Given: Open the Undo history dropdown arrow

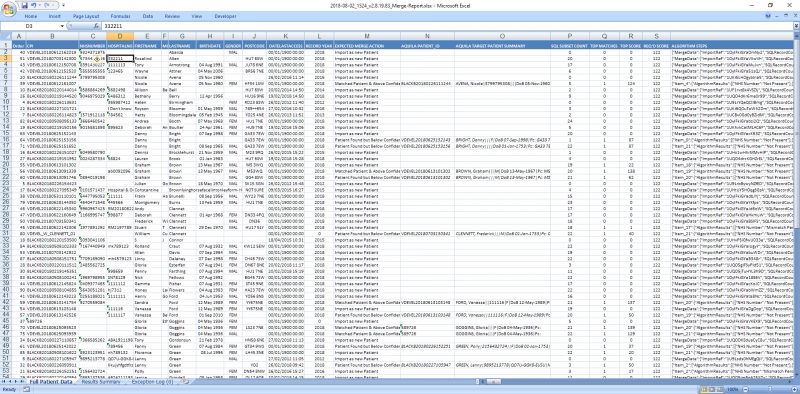Looking at the screenshot, I should coord(40,5).
